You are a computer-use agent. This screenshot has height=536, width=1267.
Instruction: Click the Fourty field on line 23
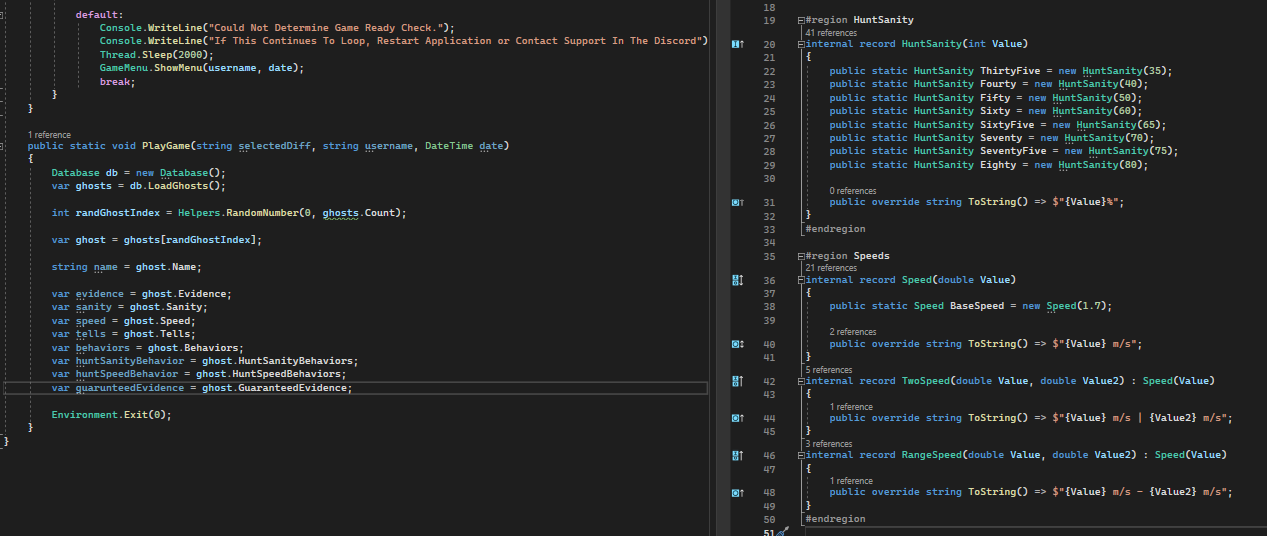[x=998, y=84]
